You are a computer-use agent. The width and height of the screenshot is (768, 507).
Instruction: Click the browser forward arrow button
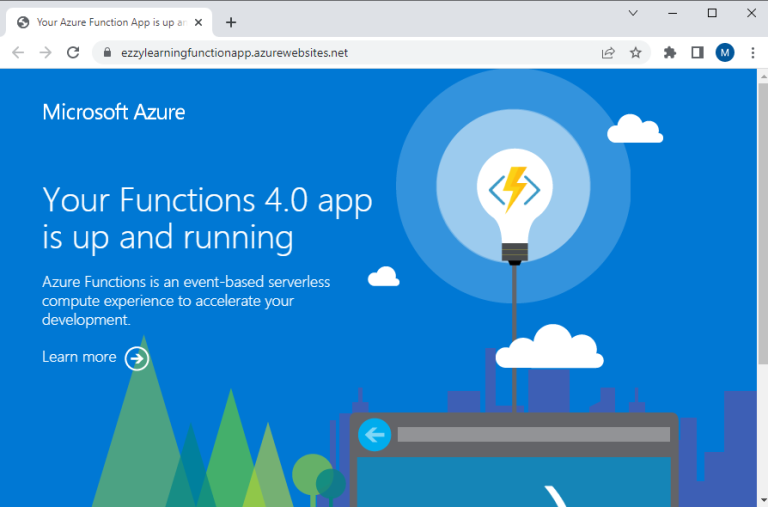[45, 53]
